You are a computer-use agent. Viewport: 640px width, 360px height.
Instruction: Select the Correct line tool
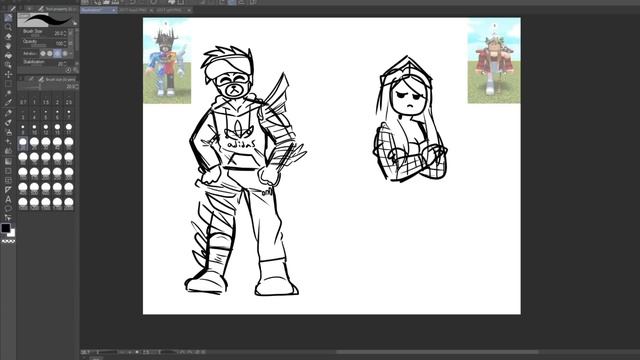click(8, 218)
